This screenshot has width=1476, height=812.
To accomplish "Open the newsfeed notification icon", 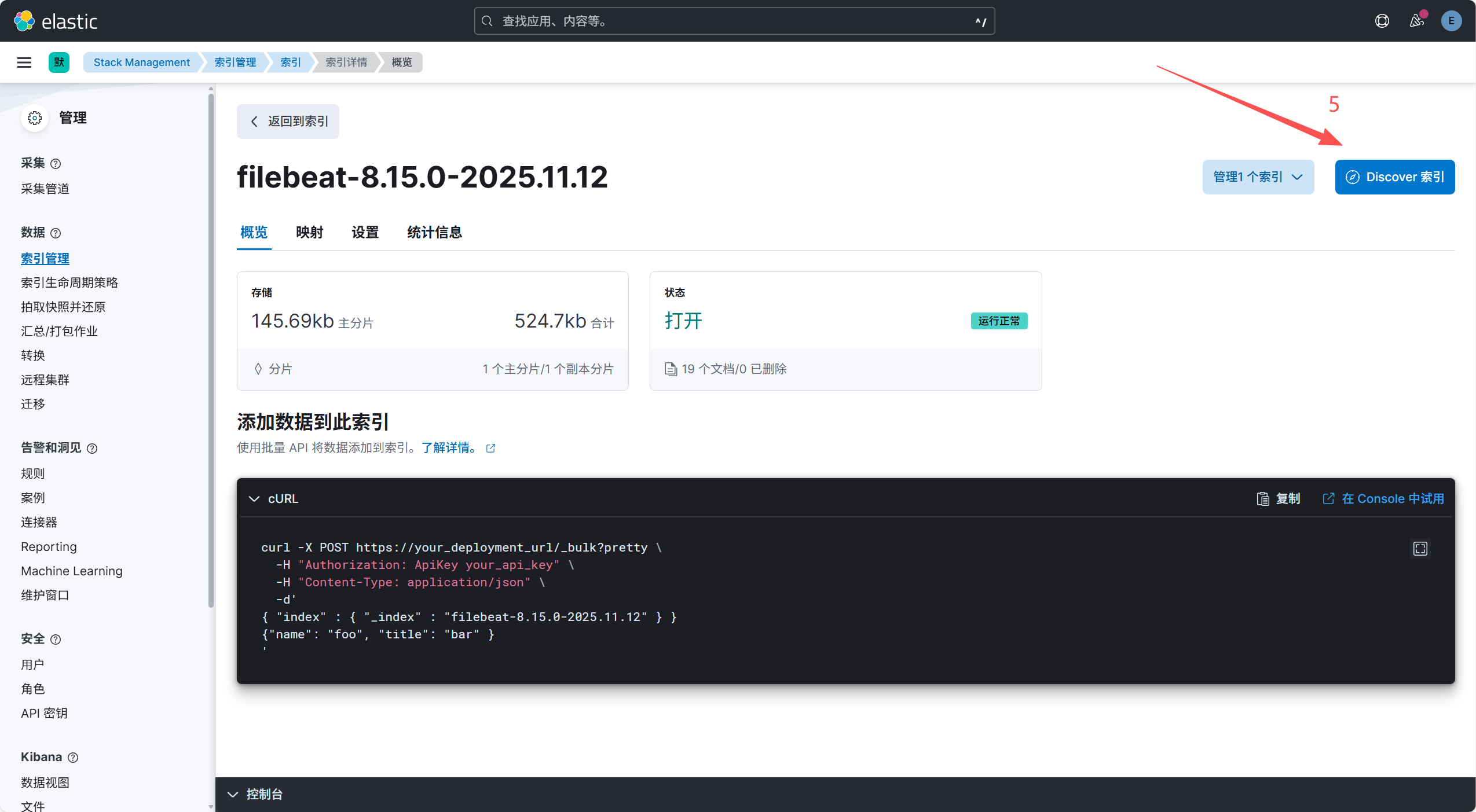I will (1416, 21).
